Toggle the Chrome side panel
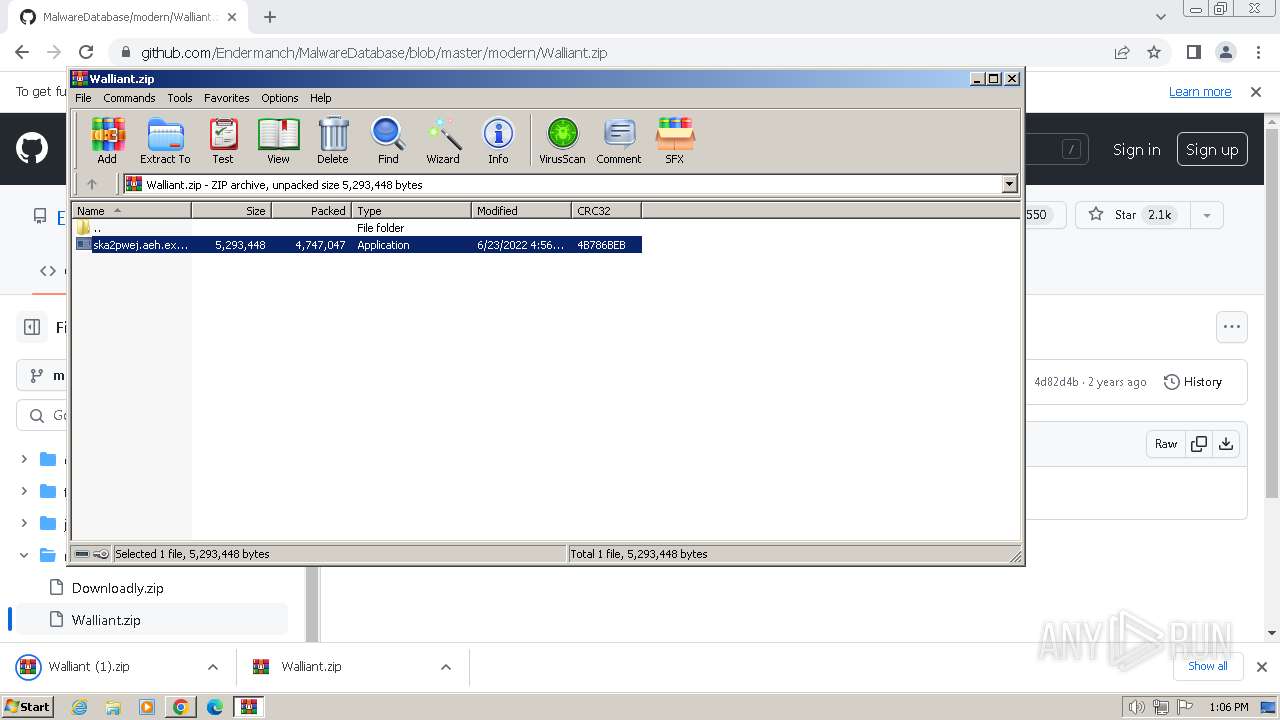This screenshot has width=1280, height=720. (x=1194, y=52)
